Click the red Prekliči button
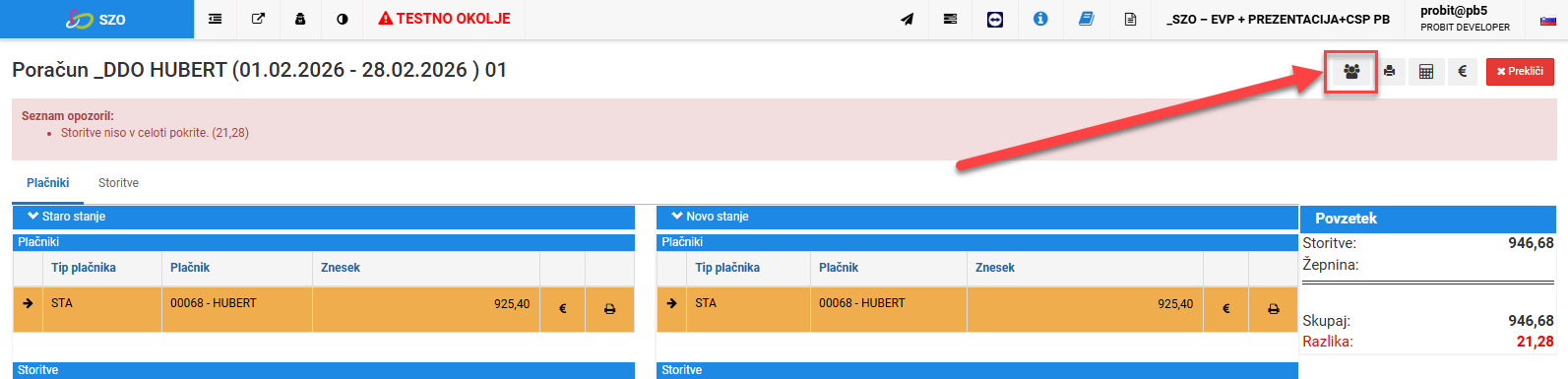The image size is (1568, 379). point(1520,72)
